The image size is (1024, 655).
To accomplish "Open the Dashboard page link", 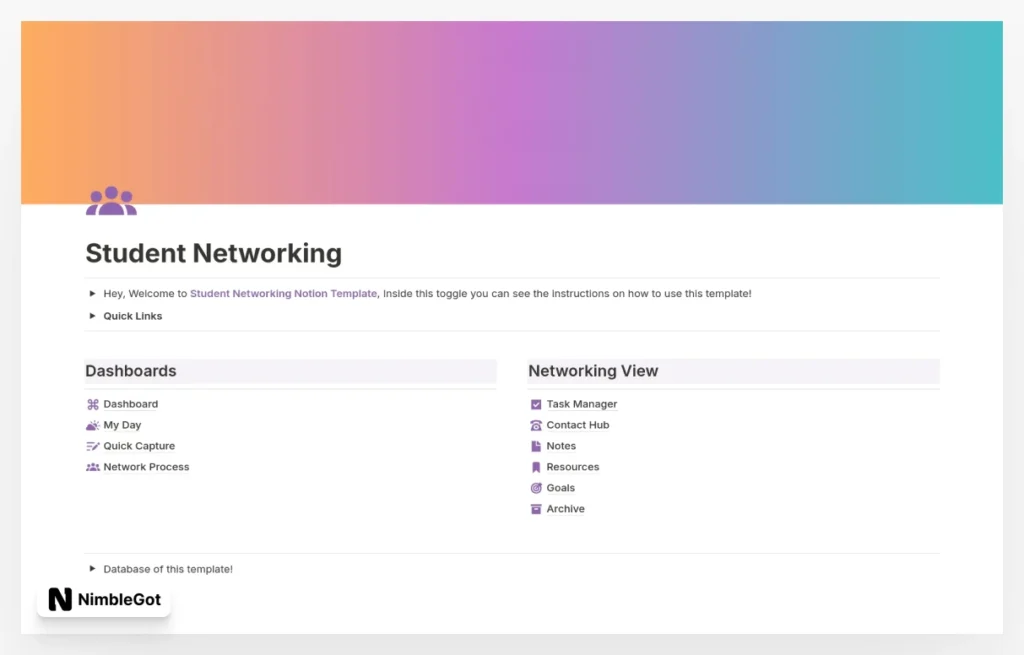I will [131, 404].
